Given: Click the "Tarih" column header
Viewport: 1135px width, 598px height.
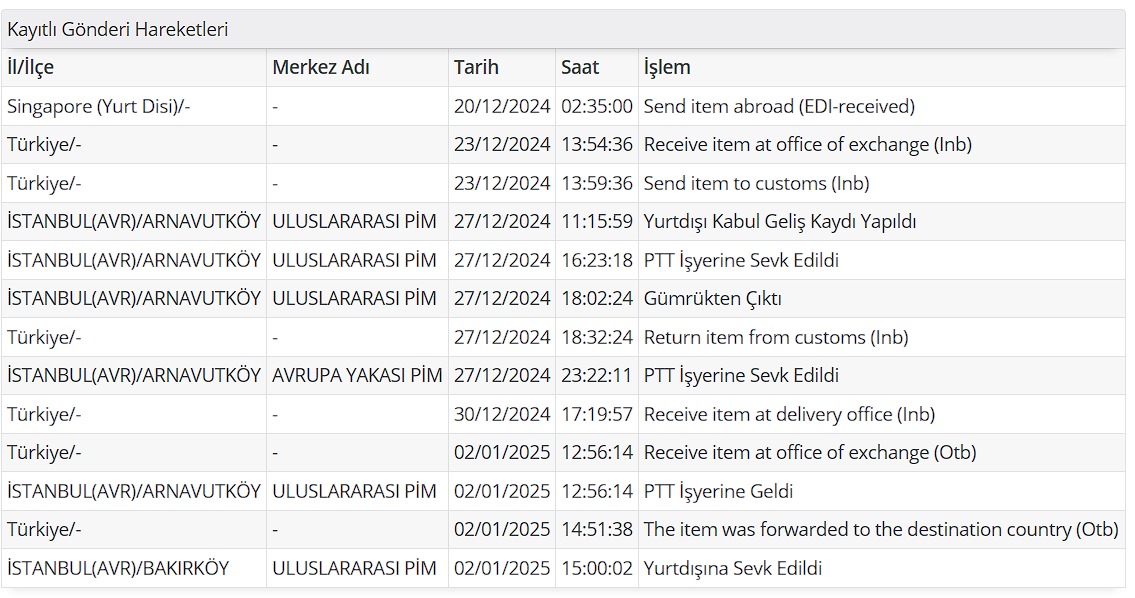Looking at the screenshot, I should click(x=476, y=68).
